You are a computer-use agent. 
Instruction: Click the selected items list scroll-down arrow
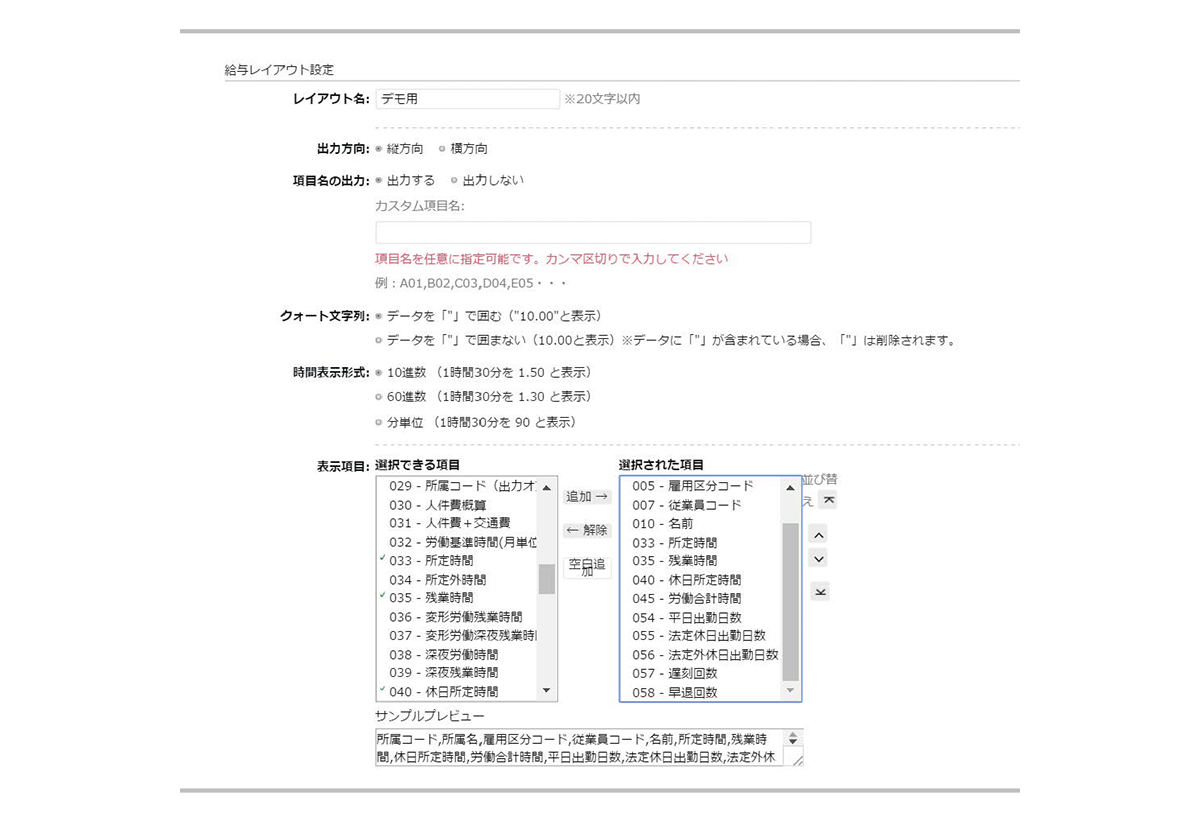(x=790, y=690)
